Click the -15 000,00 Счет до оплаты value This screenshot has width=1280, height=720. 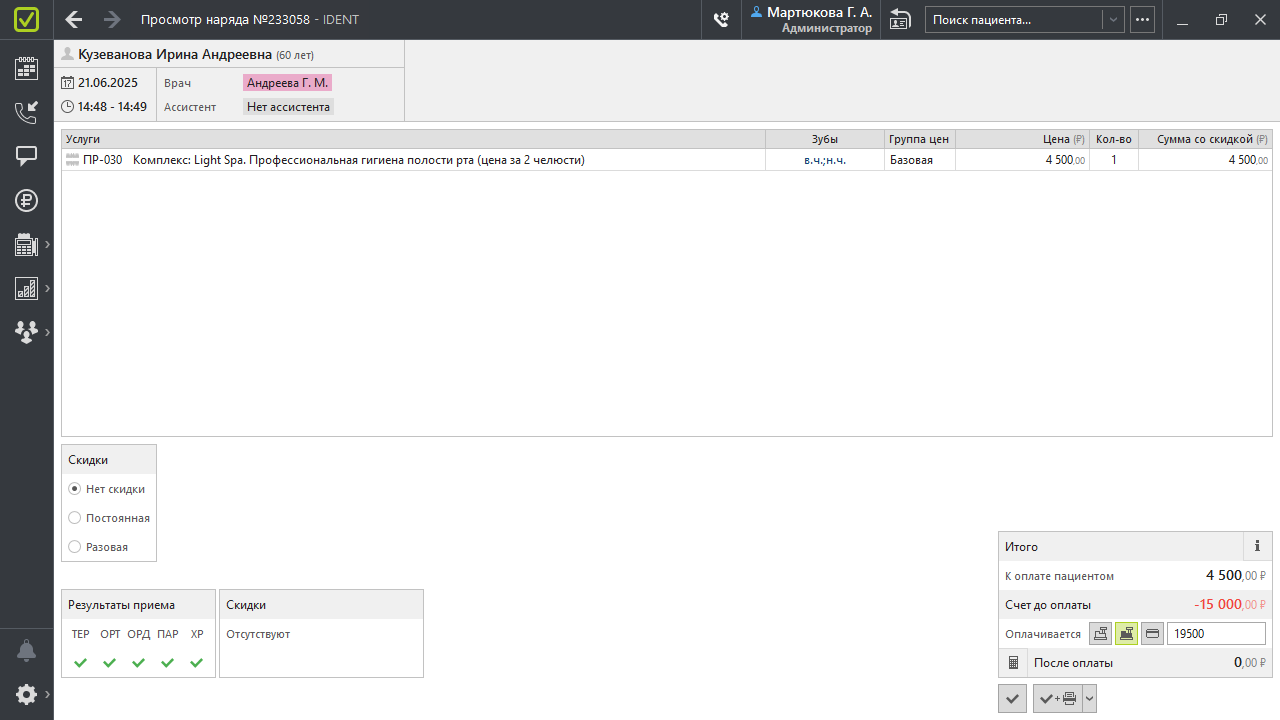[x=1230, y=605]
